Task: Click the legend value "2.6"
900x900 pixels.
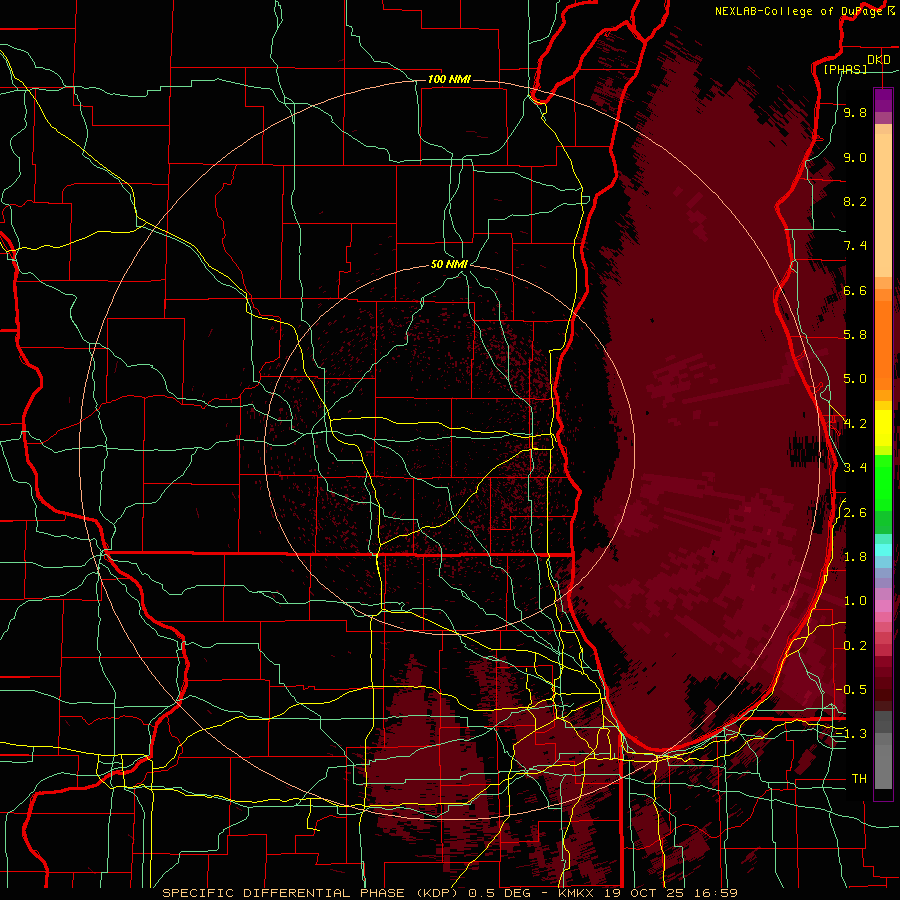Action: pos(855,513)
